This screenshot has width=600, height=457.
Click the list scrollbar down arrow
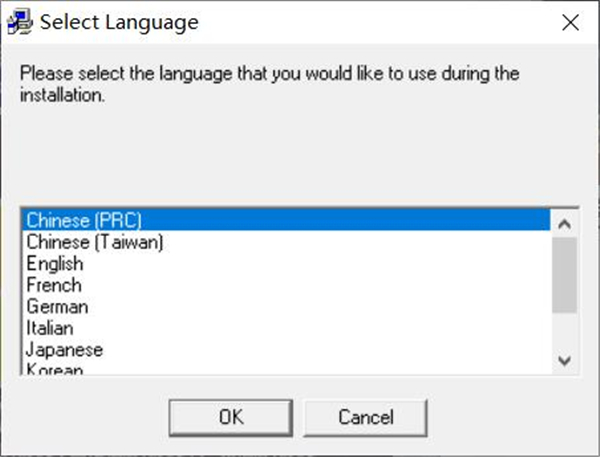point(564,360)
